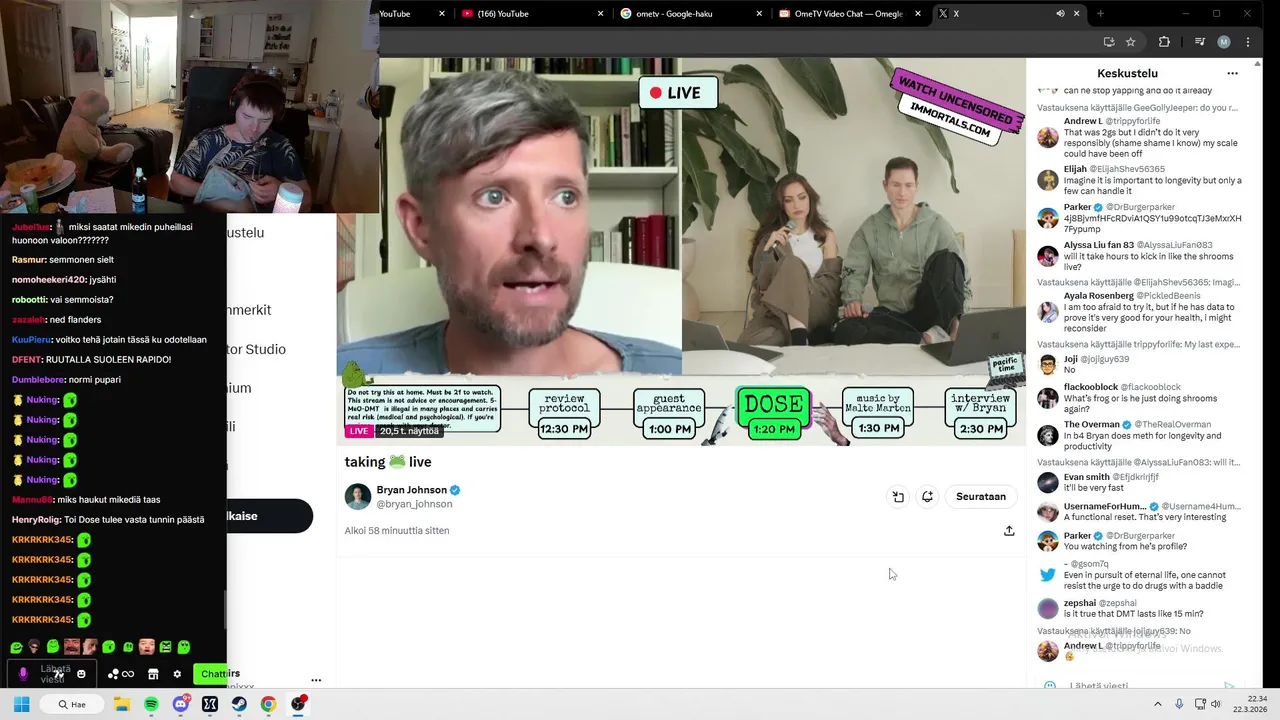This screenshot has width=1280, height=720.
Task: Click the taskbar Hae search box
Action: tap(72, 704)
